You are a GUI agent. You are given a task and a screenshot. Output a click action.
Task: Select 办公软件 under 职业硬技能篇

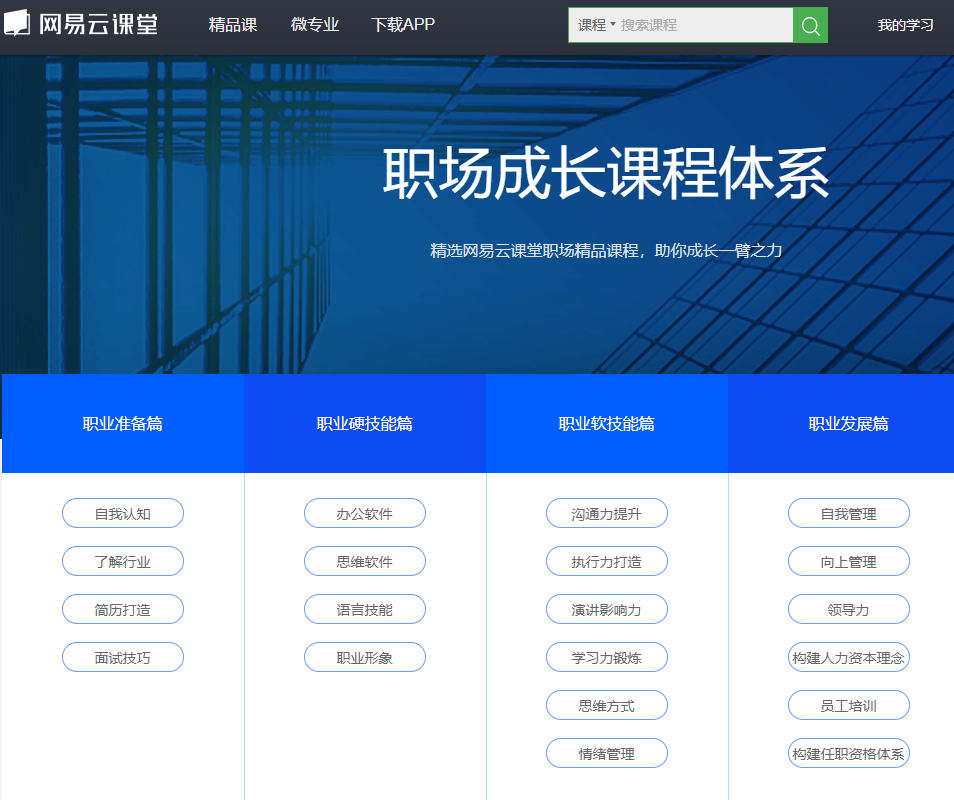click(364, 513)
